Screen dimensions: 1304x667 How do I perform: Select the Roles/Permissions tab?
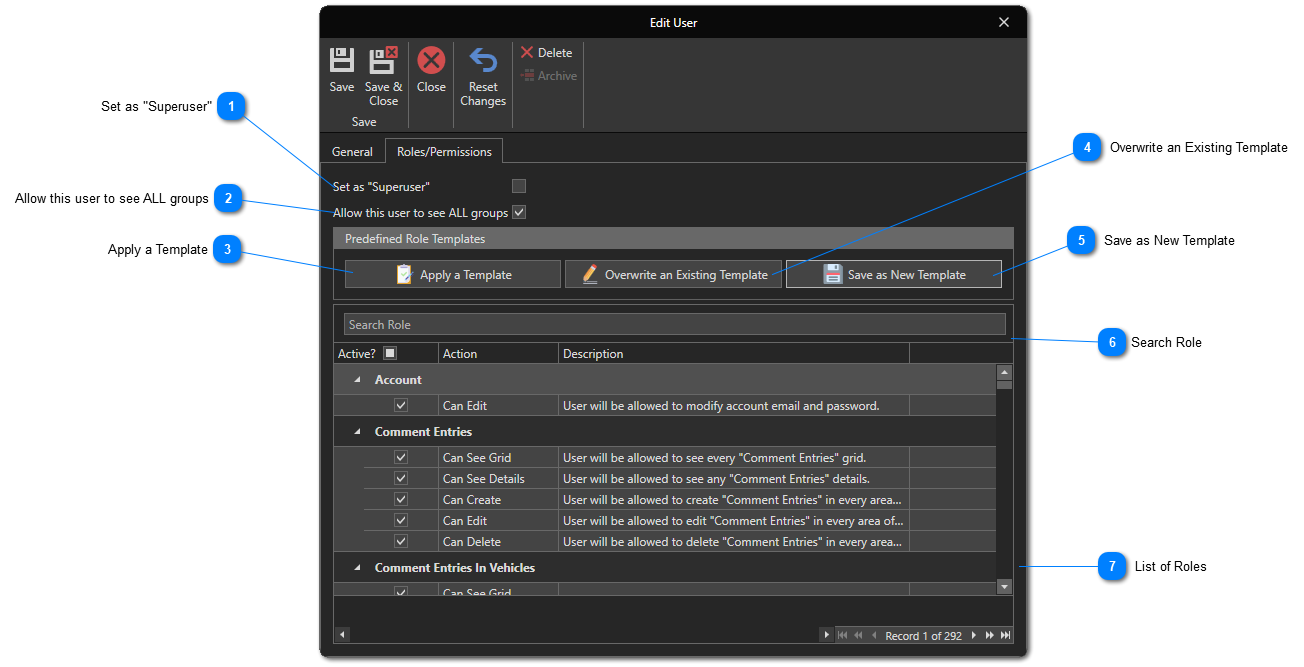pos(444,152)
